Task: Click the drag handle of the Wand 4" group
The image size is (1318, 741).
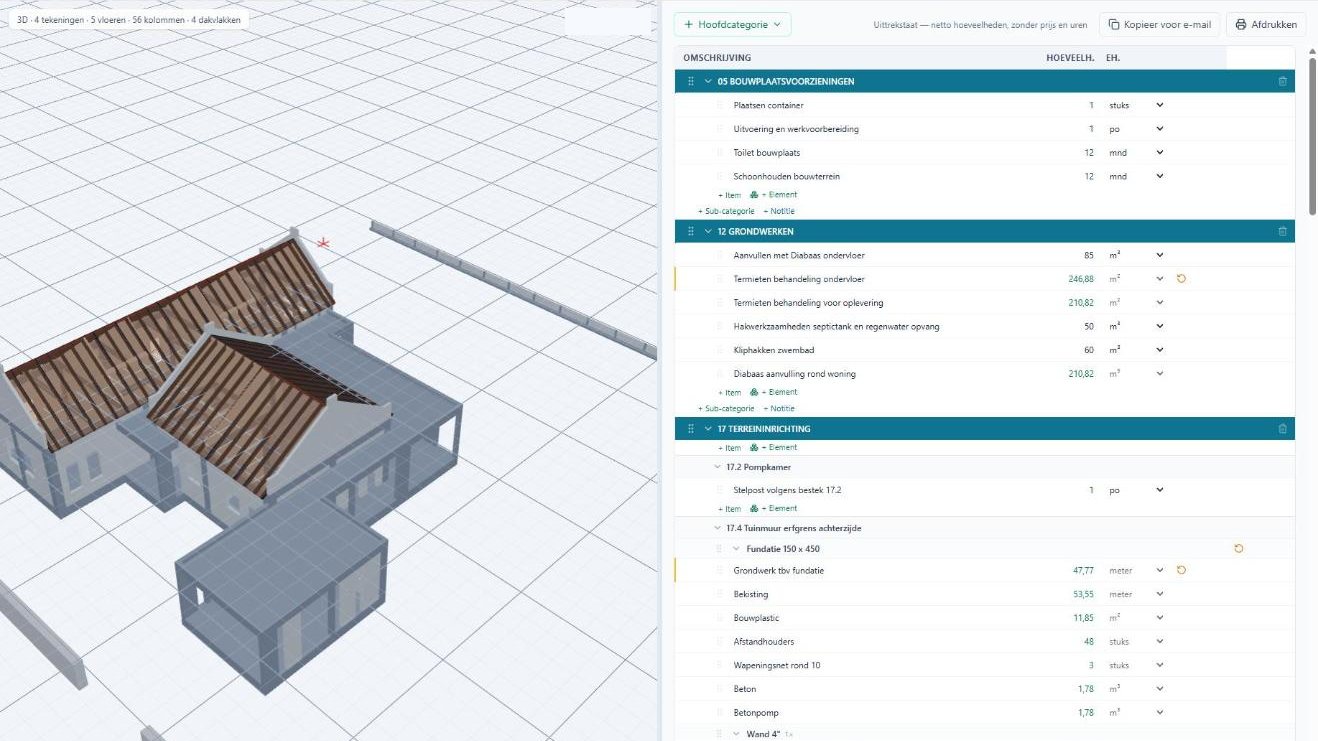Action: [719, 734]
